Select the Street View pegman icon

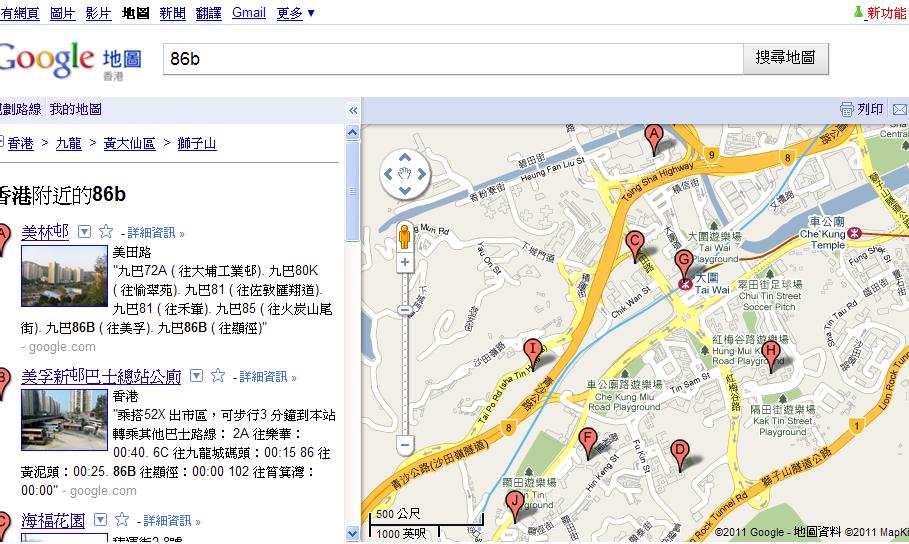(x=405, y=237)
